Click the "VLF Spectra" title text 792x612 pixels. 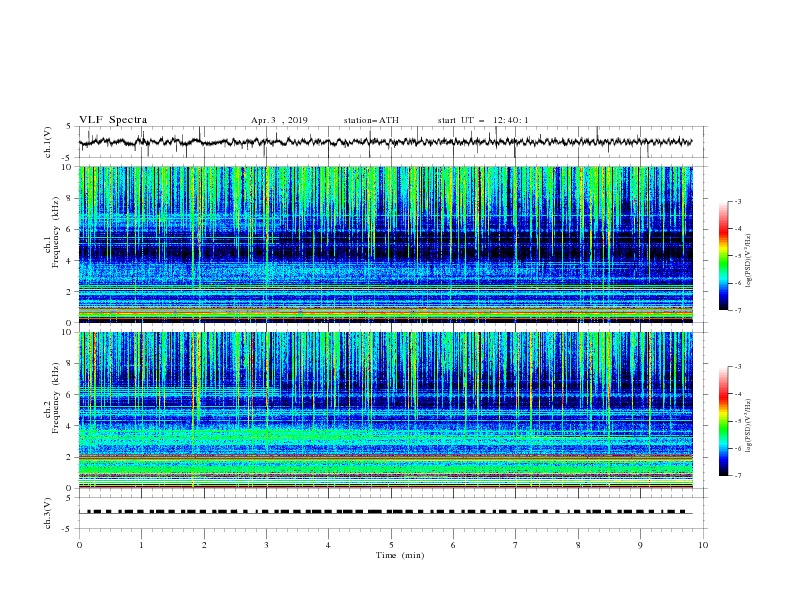pos(113,120)
